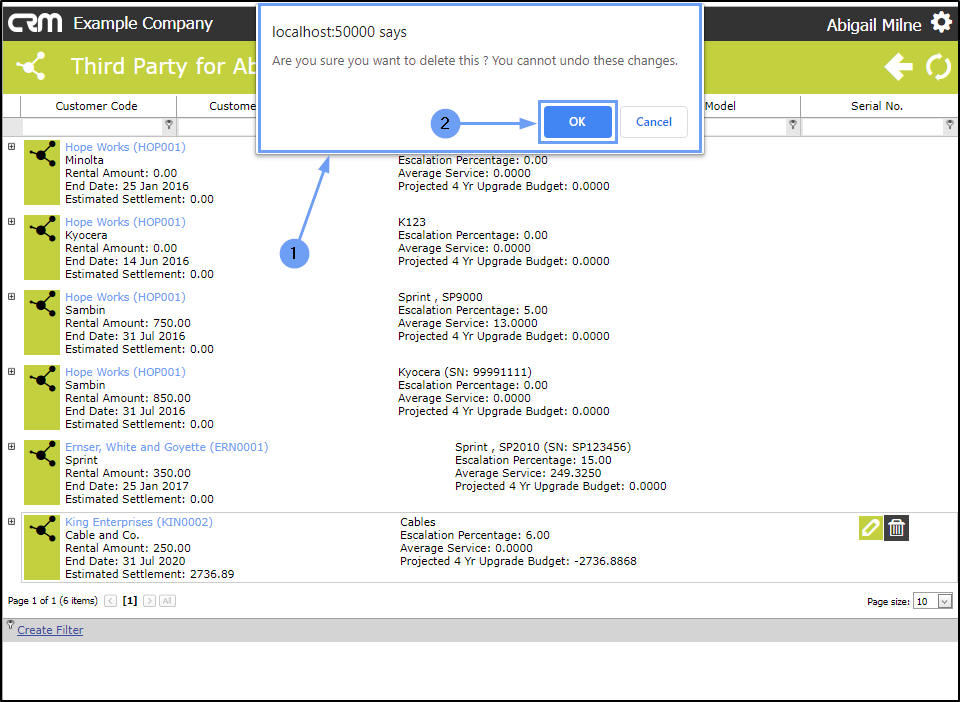
Task: Open Hope Works link with Rental Amount 850.00
Action: click(x=126, y=372)
